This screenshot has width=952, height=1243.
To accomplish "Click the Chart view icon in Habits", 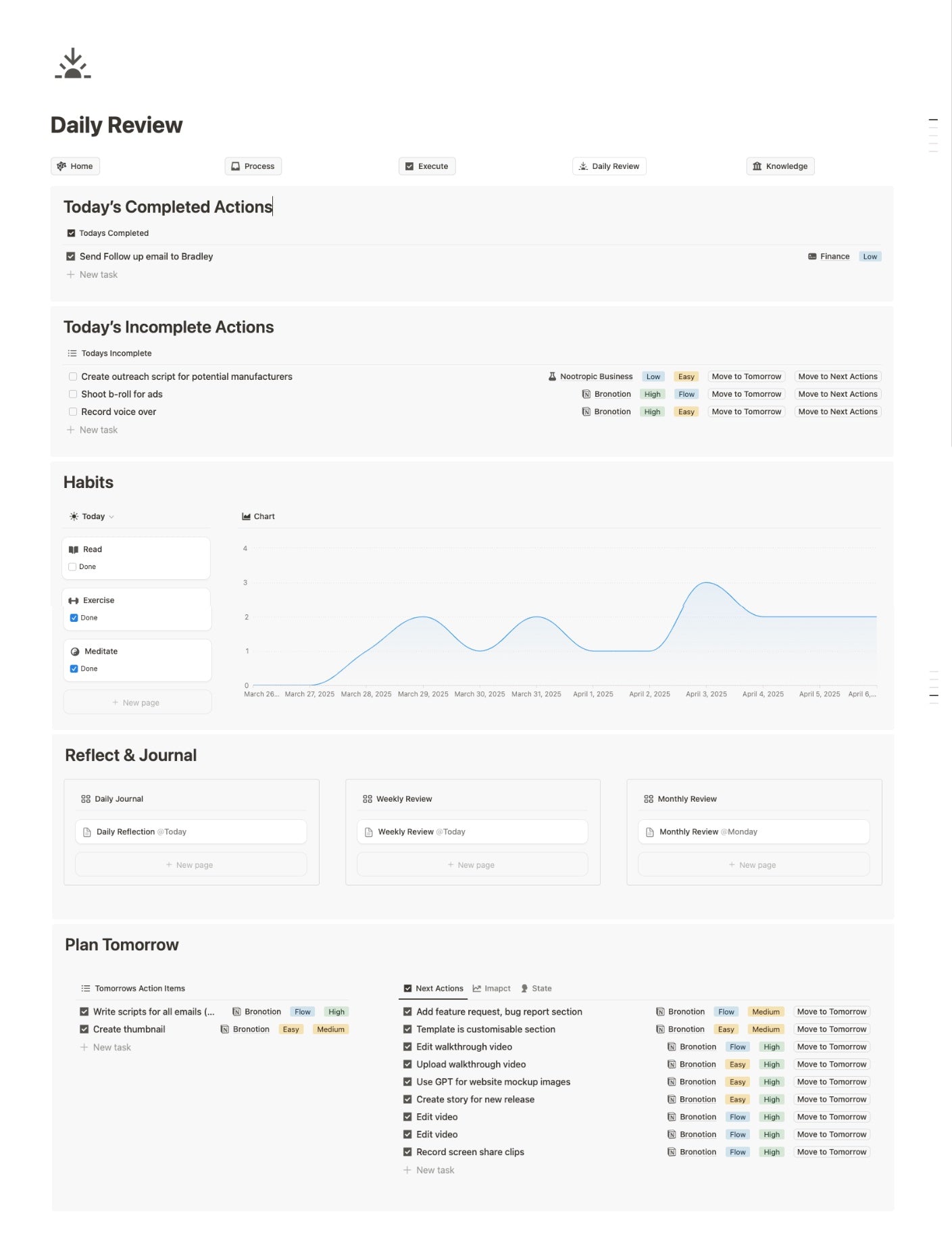I will (247, 516).
